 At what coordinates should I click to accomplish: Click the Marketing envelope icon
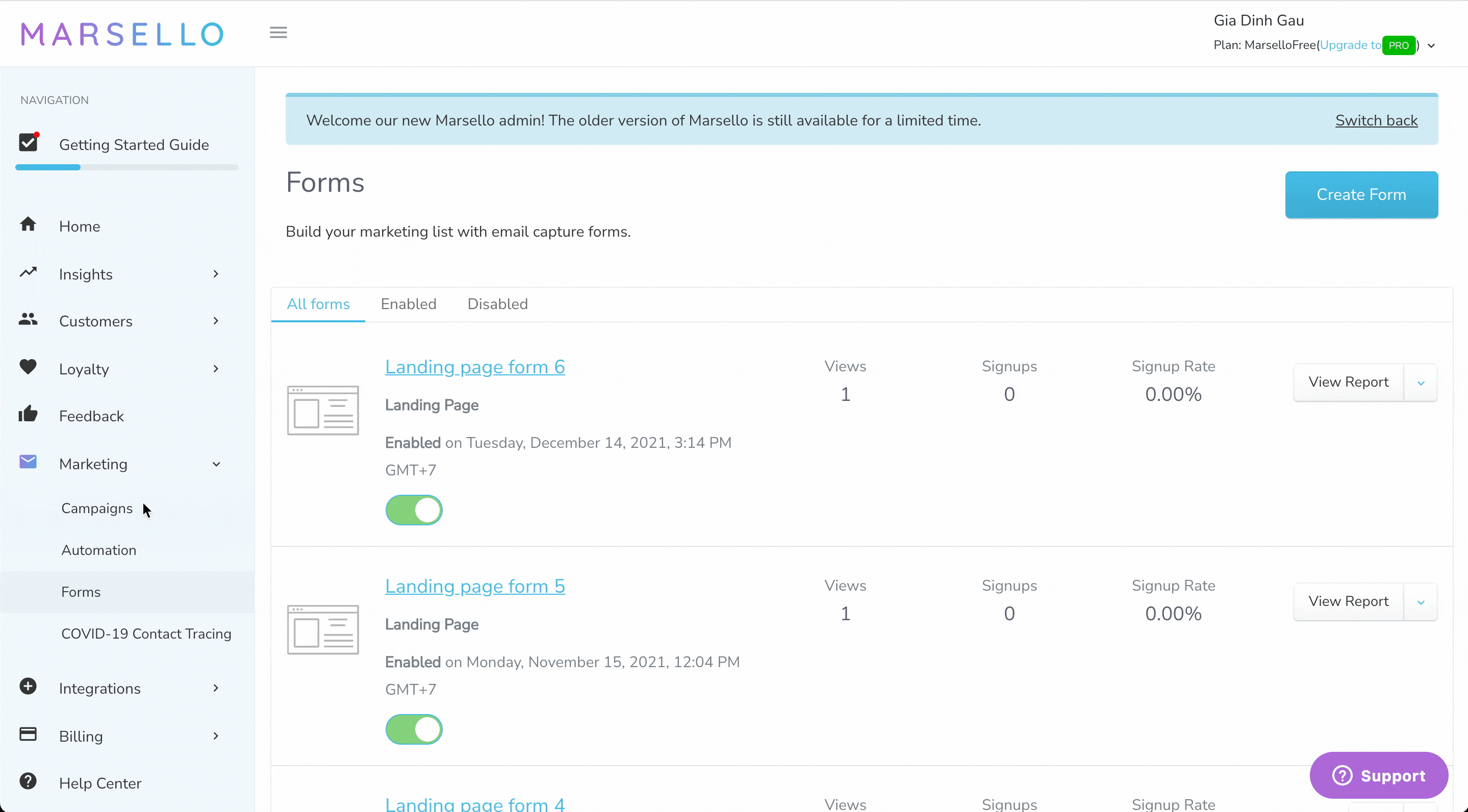point(28,462)
